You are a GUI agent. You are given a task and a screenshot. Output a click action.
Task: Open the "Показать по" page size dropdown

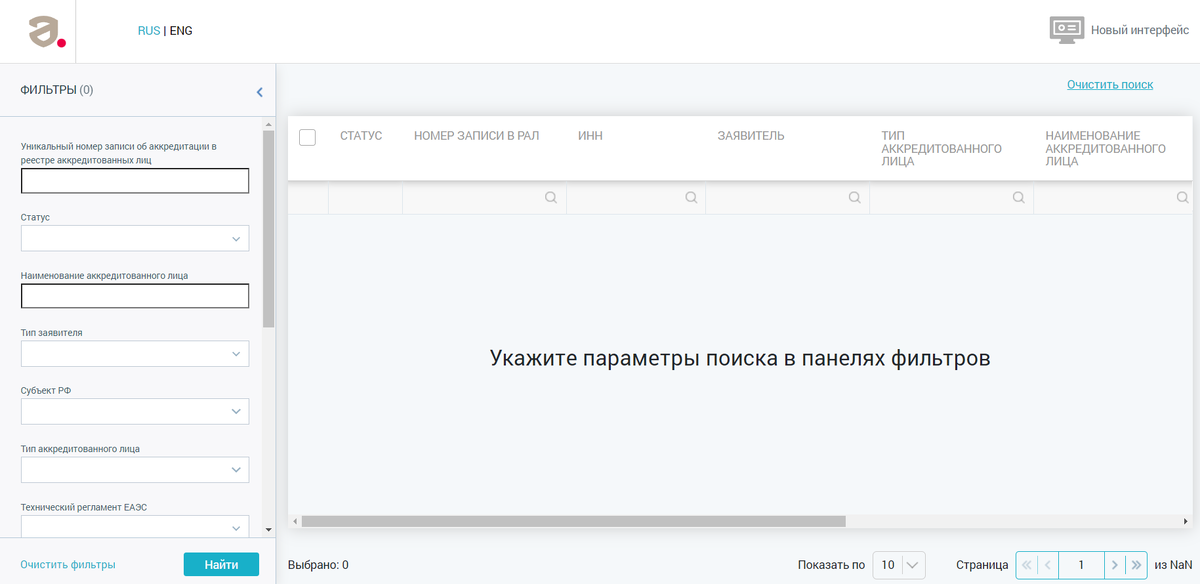pos(897,565)
